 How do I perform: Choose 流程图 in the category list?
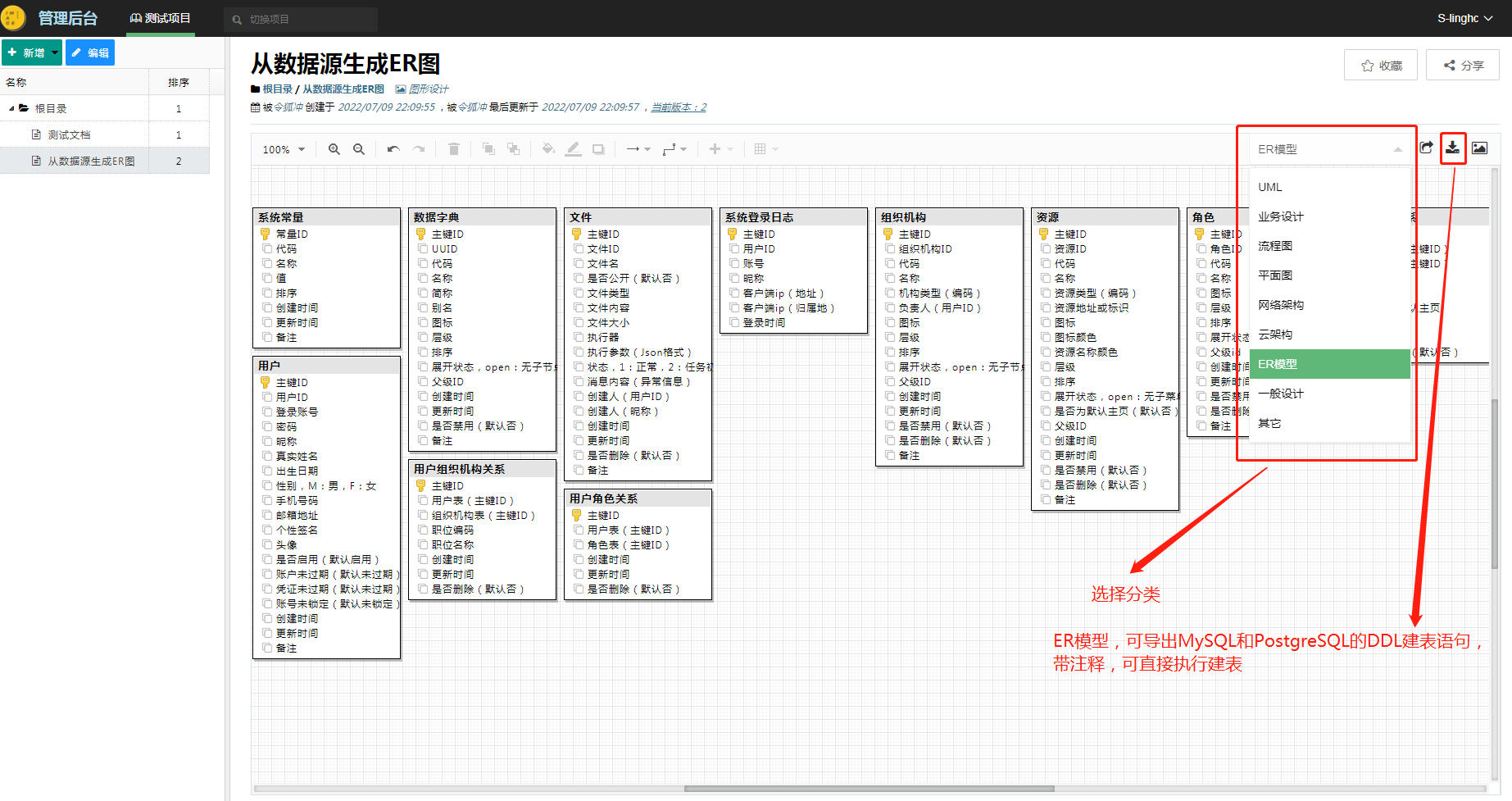[x=1275, y=246]
